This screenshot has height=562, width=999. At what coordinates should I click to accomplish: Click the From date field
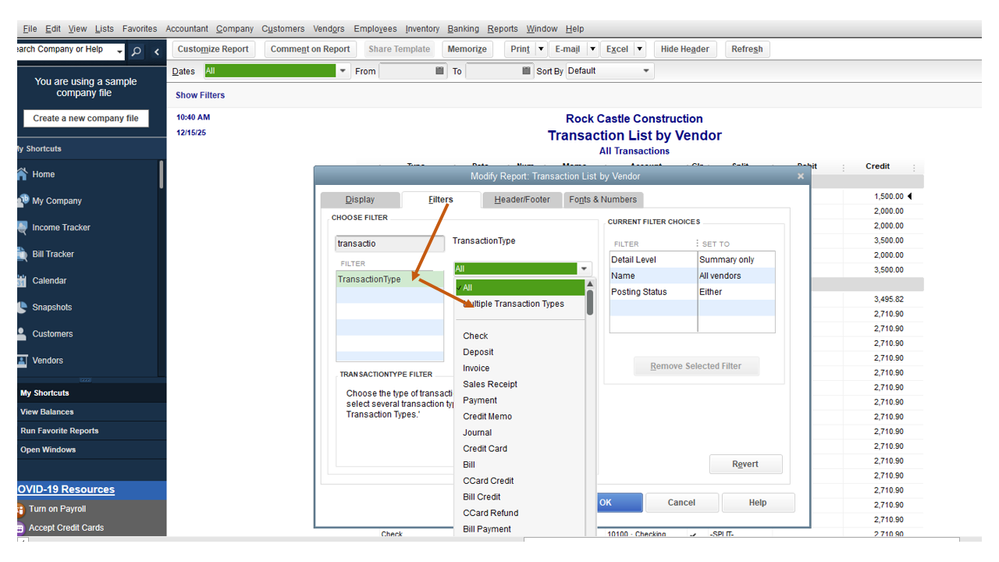[x=406, y=71]
